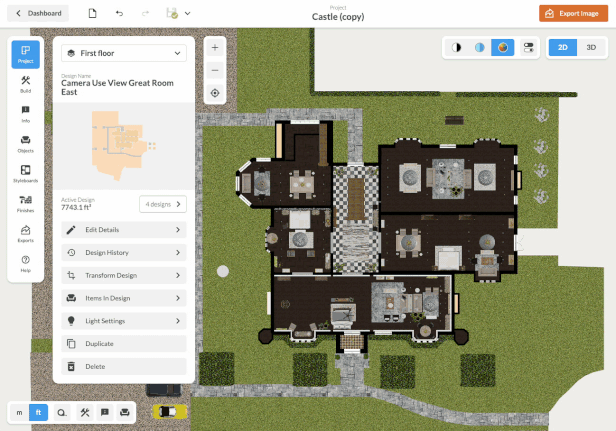Go back to Dashboard
The image size is (616, 431).
(x=39, y=13)
